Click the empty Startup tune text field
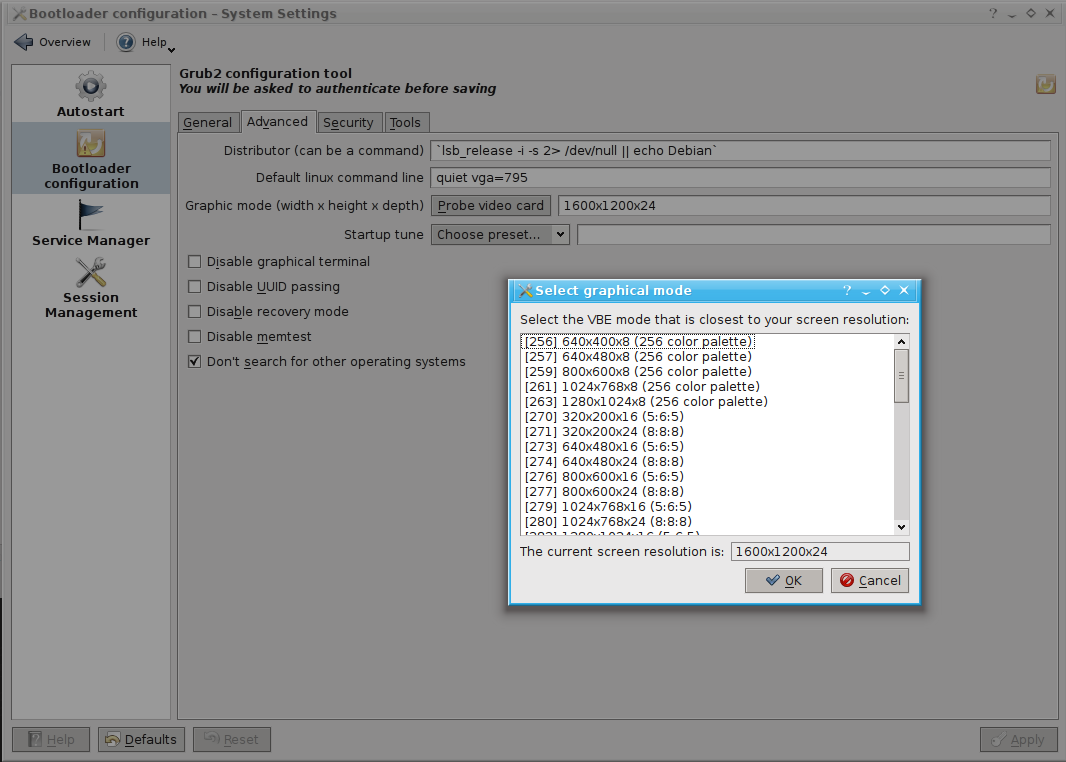Image resolution: width=1066 pixels, height=762 pixels. pyautogui.click(x=814, y=235)
